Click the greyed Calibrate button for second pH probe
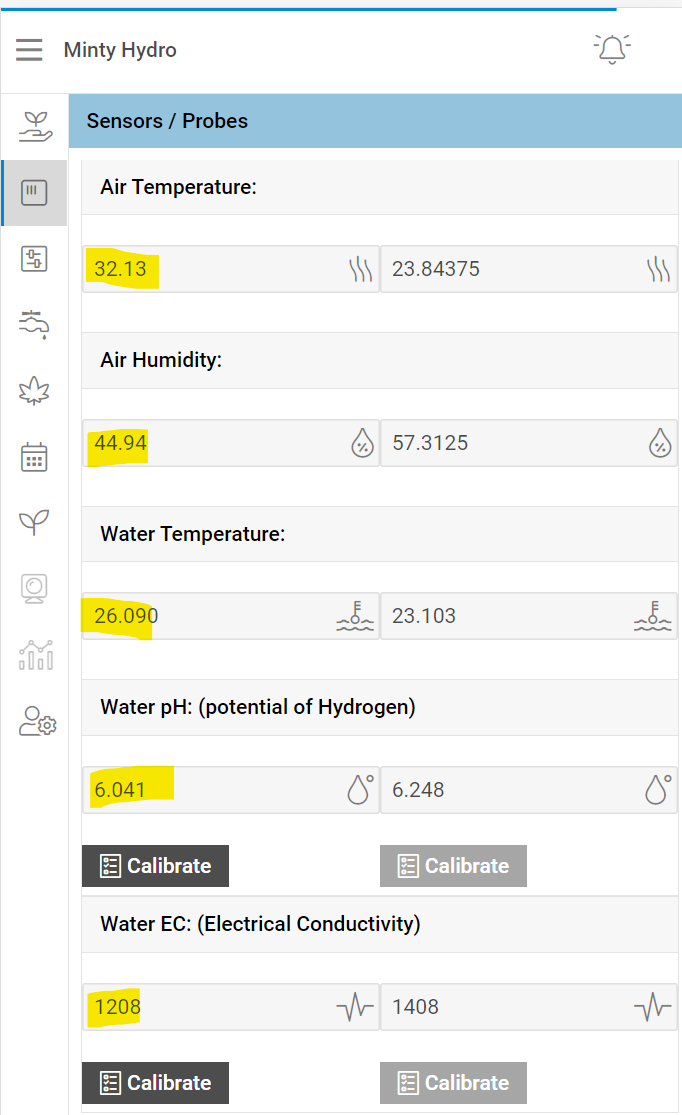The height and width of the screenshot is (1115, 682). 453,866
